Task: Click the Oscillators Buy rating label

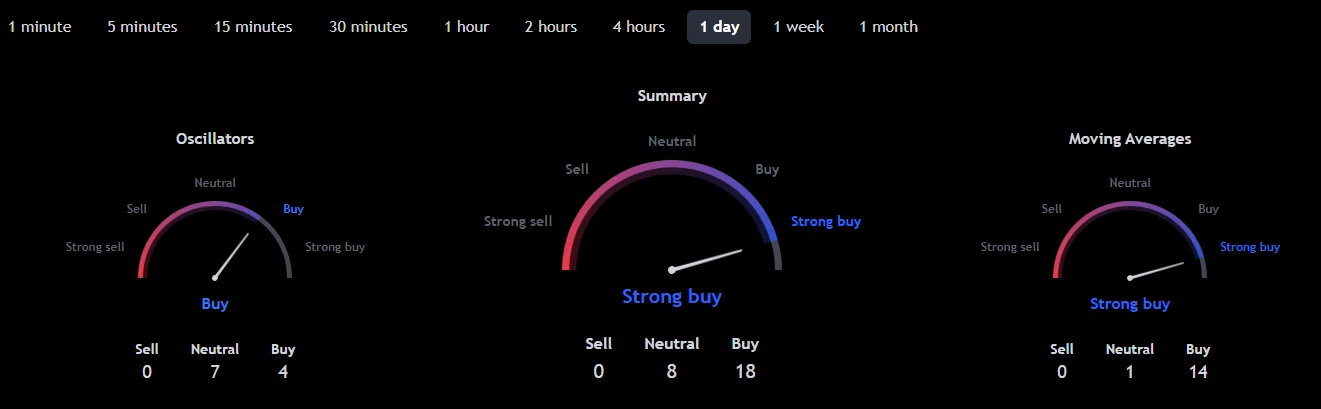Action: click(215, 304)
